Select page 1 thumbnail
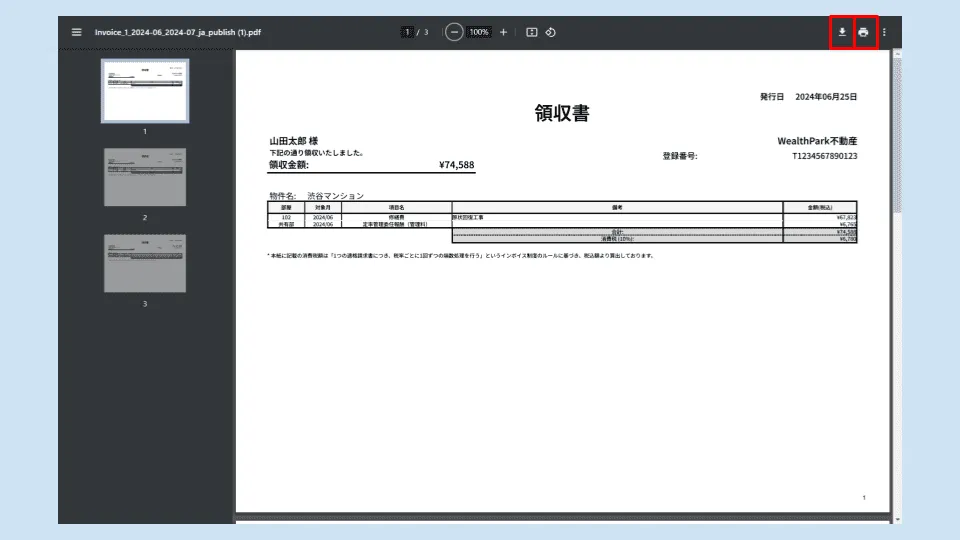This screenshot has width=960, height=540. 145,91
